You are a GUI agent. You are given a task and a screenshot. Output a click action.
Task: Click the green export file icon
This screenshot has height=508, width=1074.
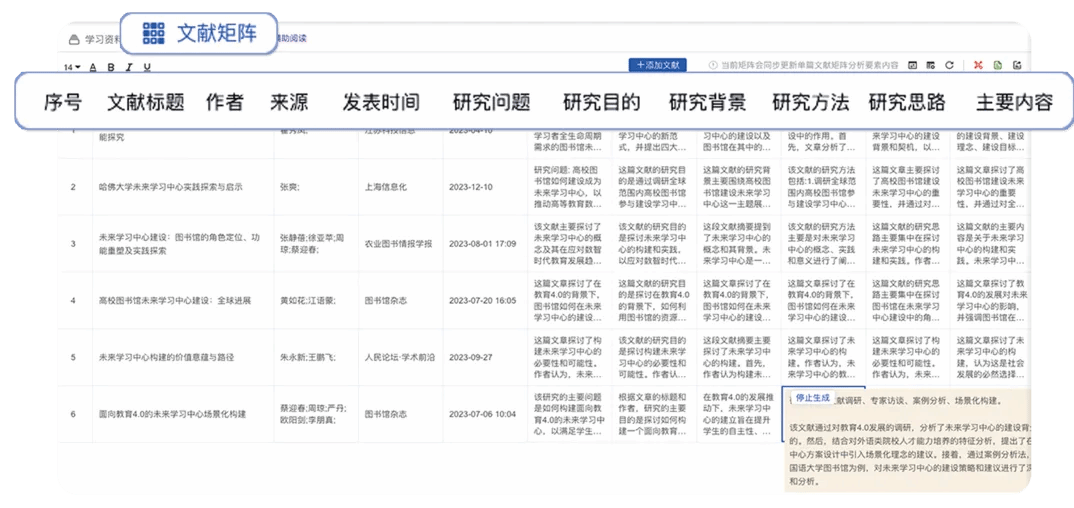click(997, 66)
